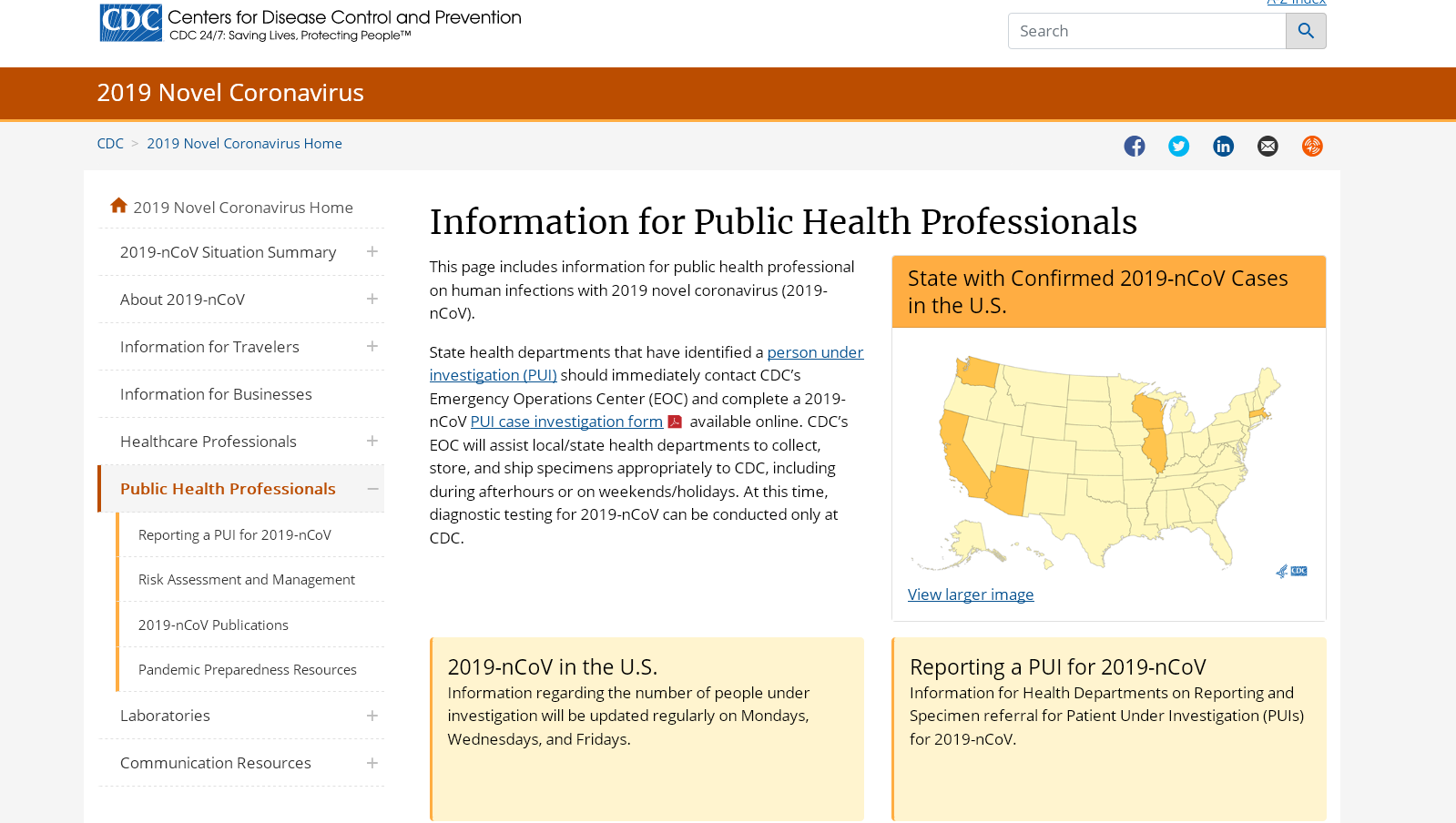Expand Laboratories section
Image resolution: width=1456 pixels, height=823 pixels.
[x=372, y=716]
